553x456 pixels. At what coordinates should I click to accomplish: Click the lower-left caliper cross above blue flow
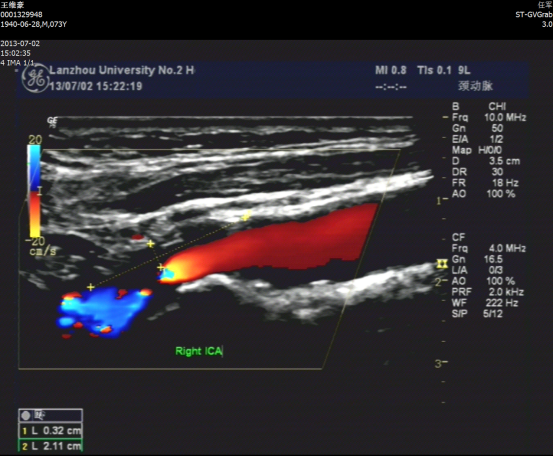tap(90, 287)
